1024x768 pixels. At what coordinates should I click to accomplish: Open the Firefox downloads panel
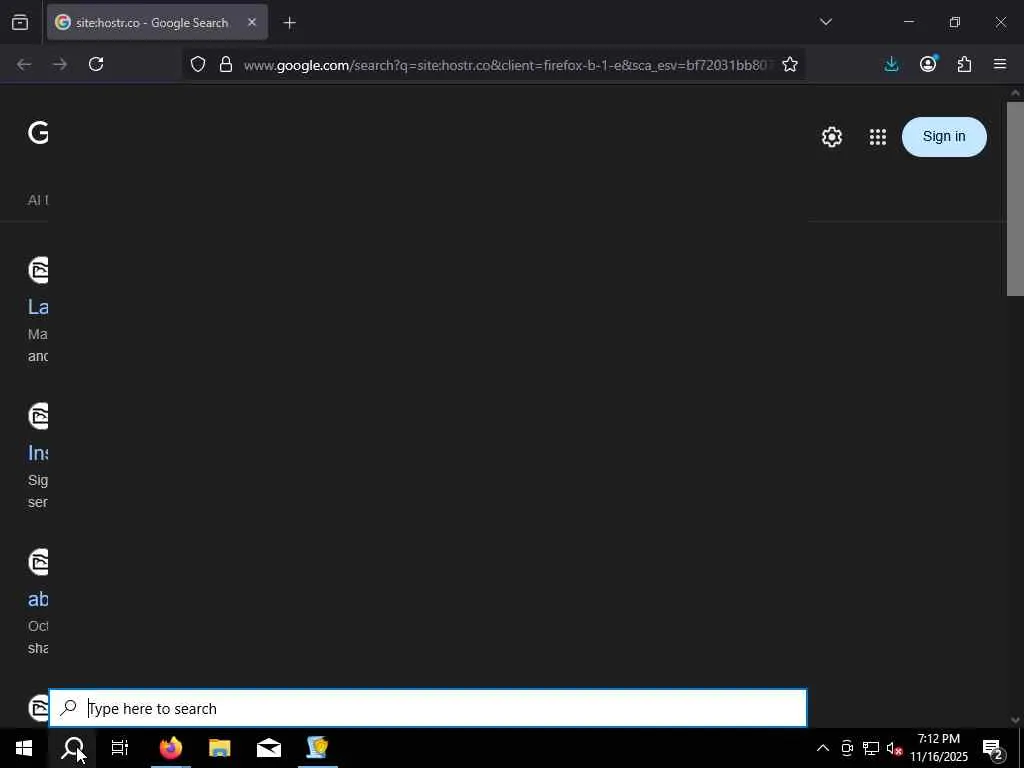[x=891, y=64]
